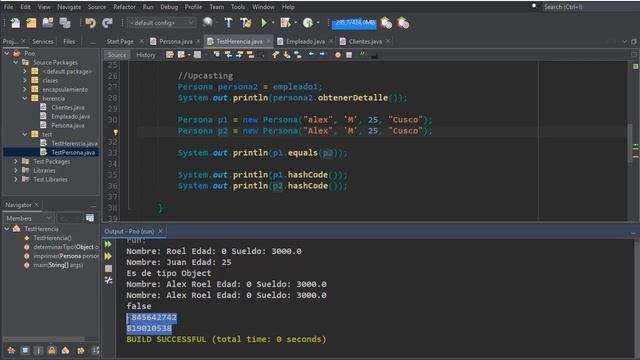Undo the last edit
The image size is (640, 360).
click(x=90, y=23)
